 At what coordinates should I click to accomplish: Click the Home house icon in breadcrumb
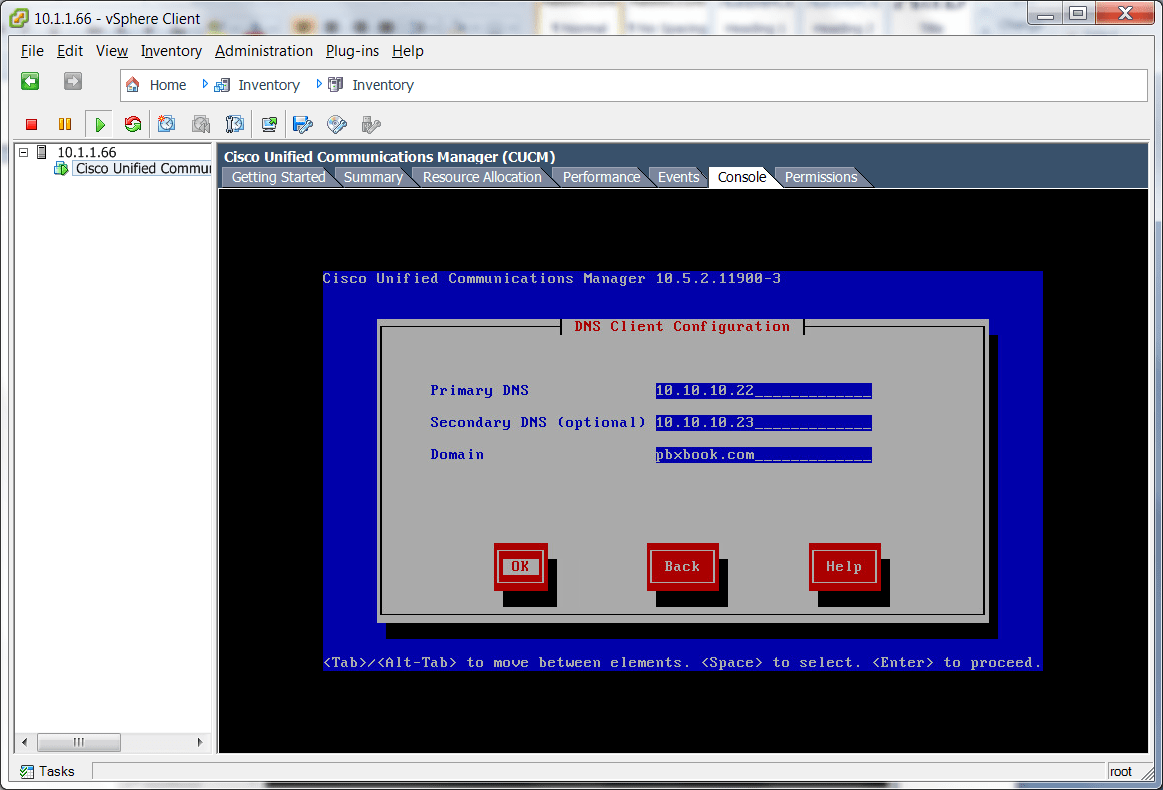[133, 85]
